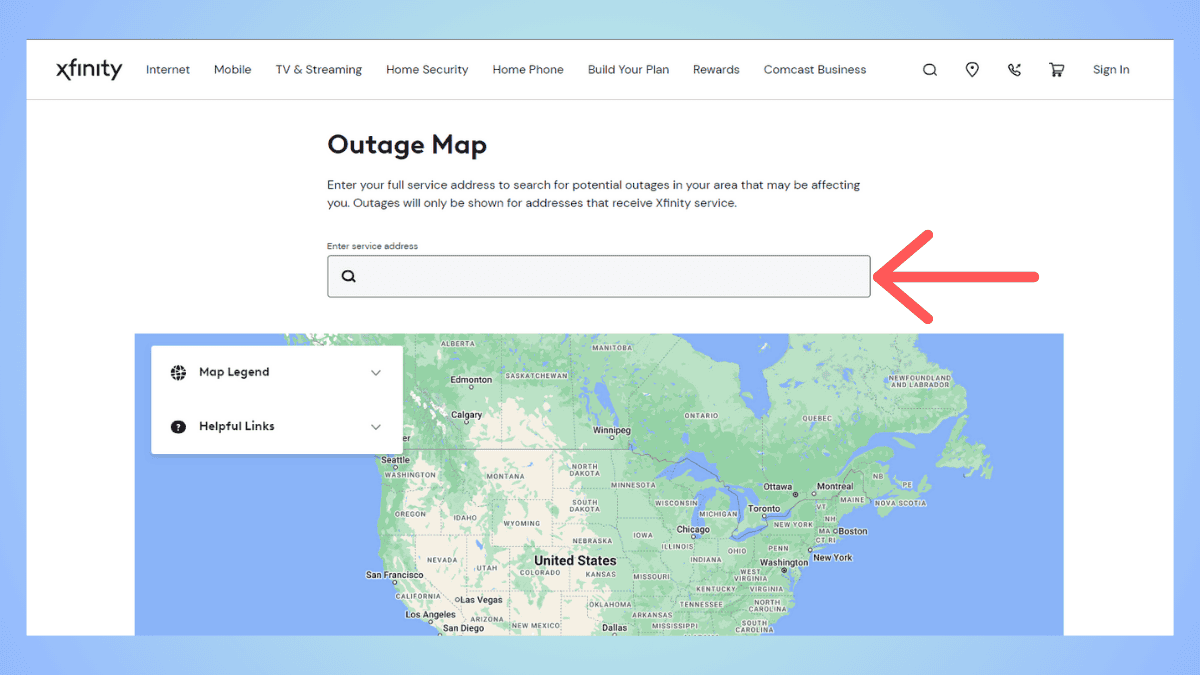Click San Diego on the map

(x=463, y=628)
